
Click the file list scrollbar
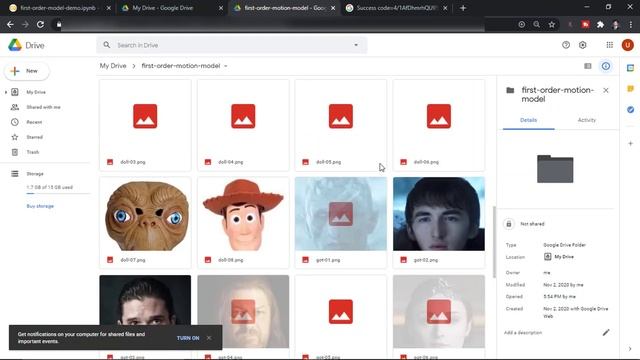494,242
